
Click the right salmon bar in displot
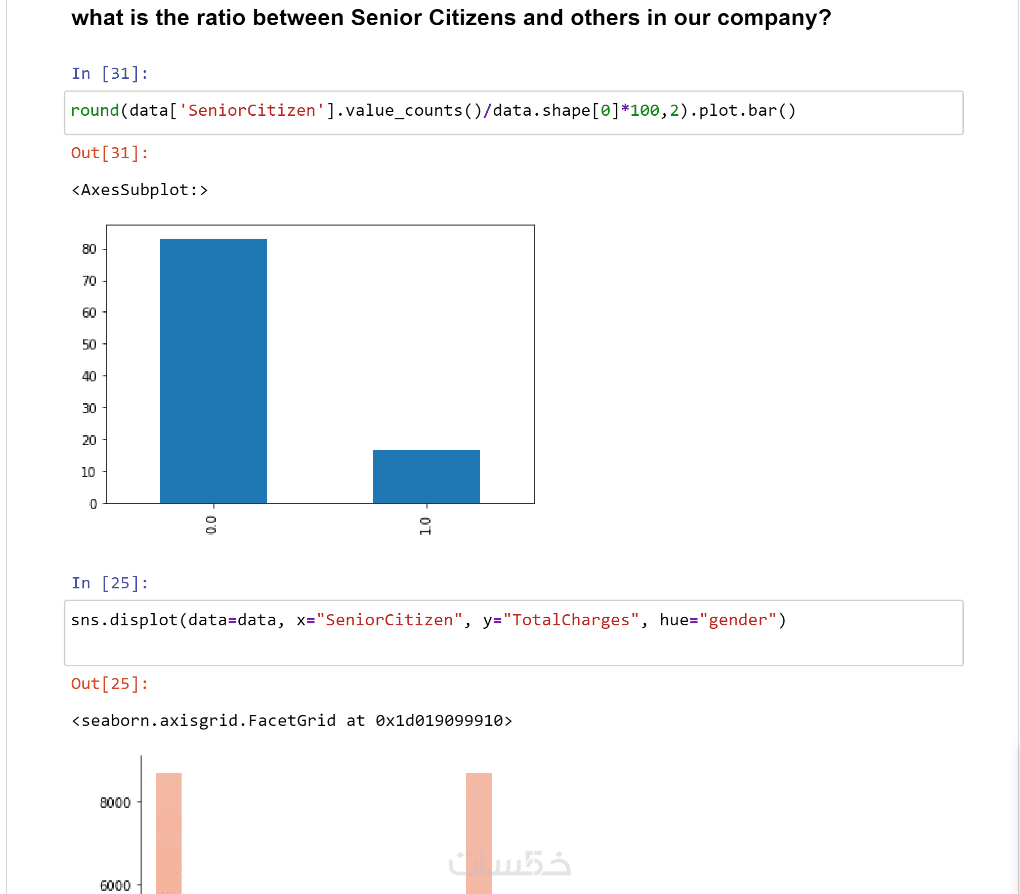[x=479, y=833]
